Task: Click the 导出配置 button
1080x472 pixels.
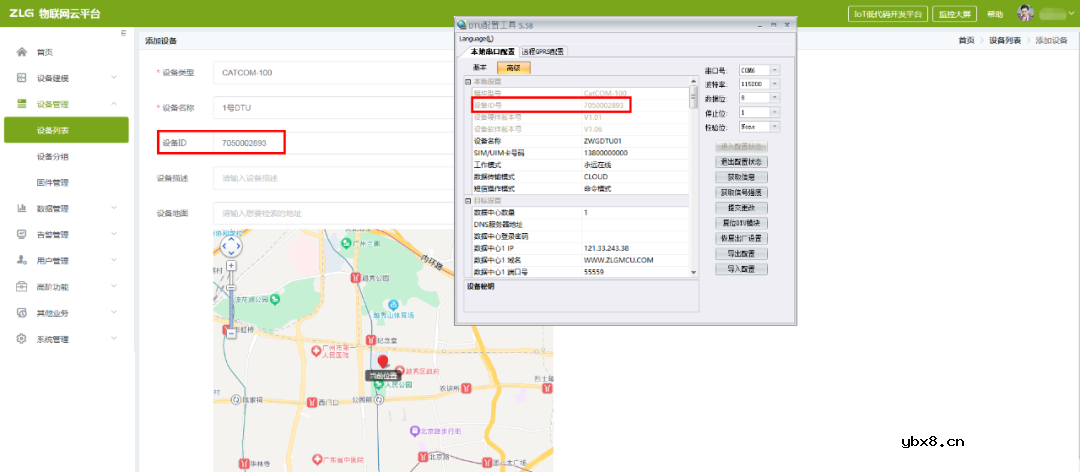Action: point(742,253)
